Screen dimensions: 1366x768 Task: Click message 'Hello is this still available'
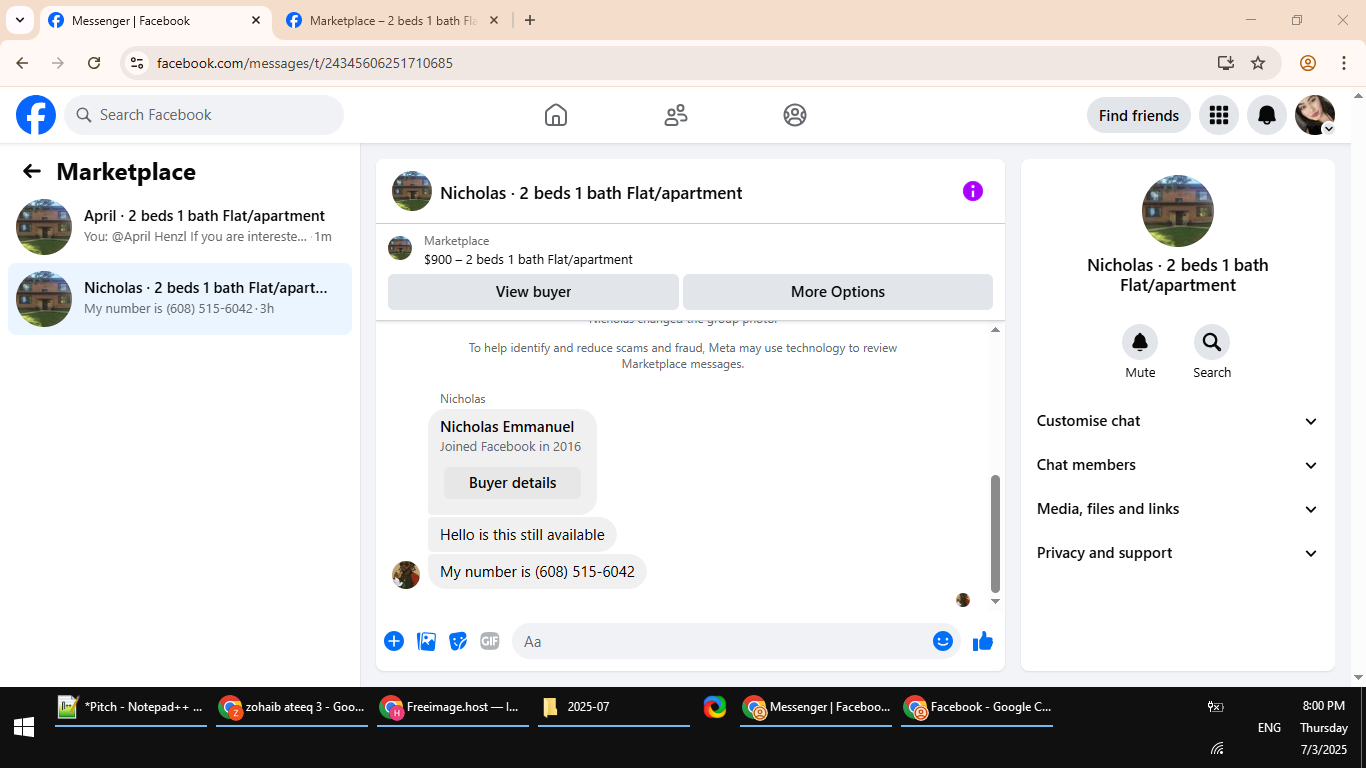click(x=522, y=535)
